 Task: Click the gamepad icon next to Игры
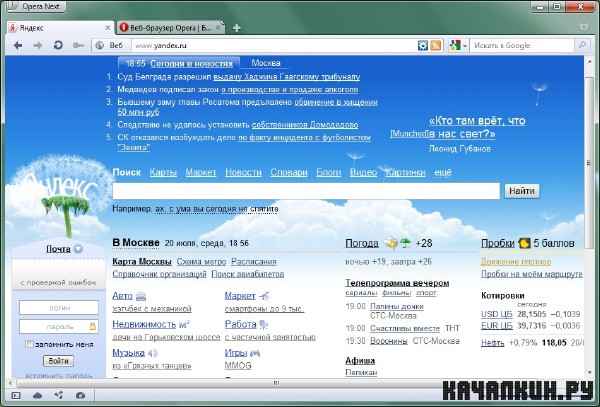coord(255,353)
